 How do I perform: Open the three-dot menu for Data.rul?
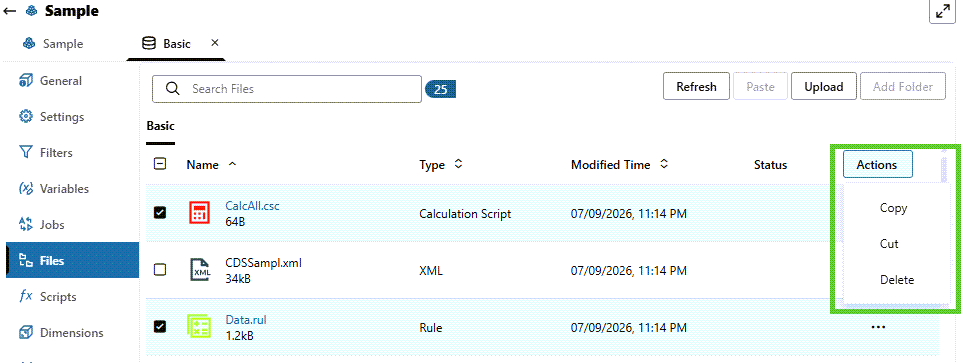tap(878, 327)
